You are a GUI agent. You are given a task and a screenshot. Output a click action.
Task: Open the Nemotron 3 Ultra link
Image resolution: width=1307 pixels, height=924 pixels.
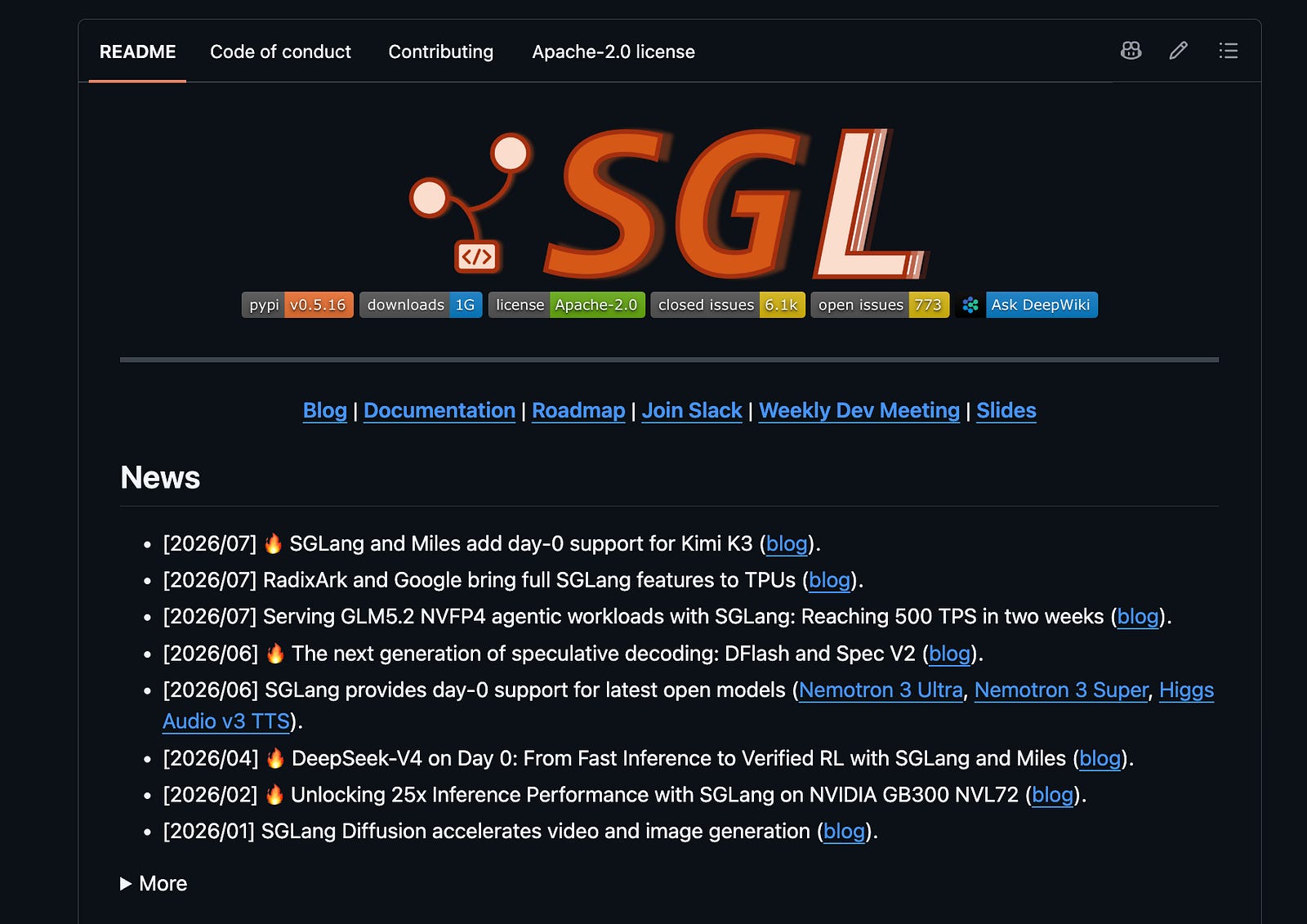881,690
